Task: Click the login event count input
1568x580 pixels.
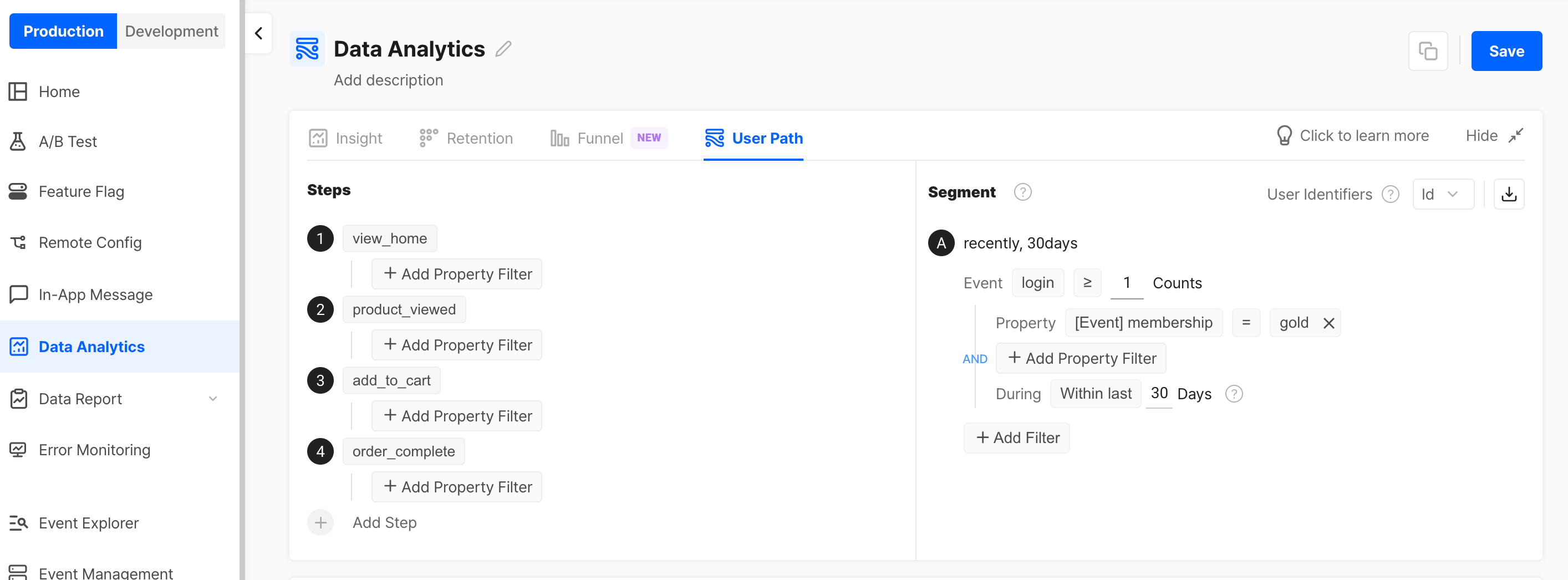Action: tap(1126, 283)
